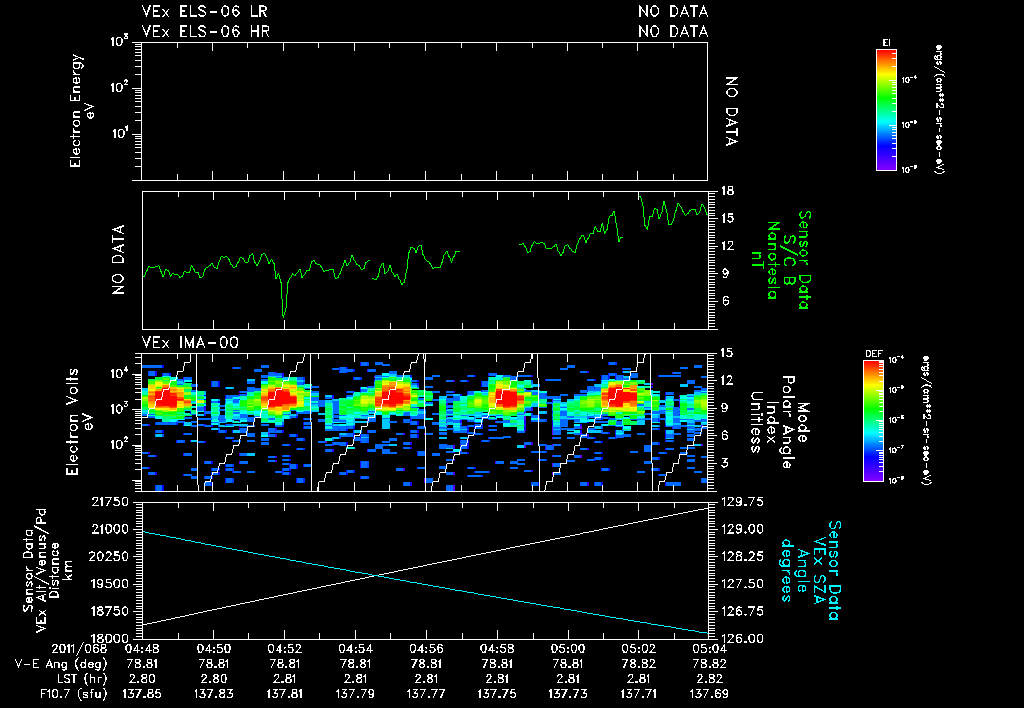Click the DEF color scale bar

873,421
